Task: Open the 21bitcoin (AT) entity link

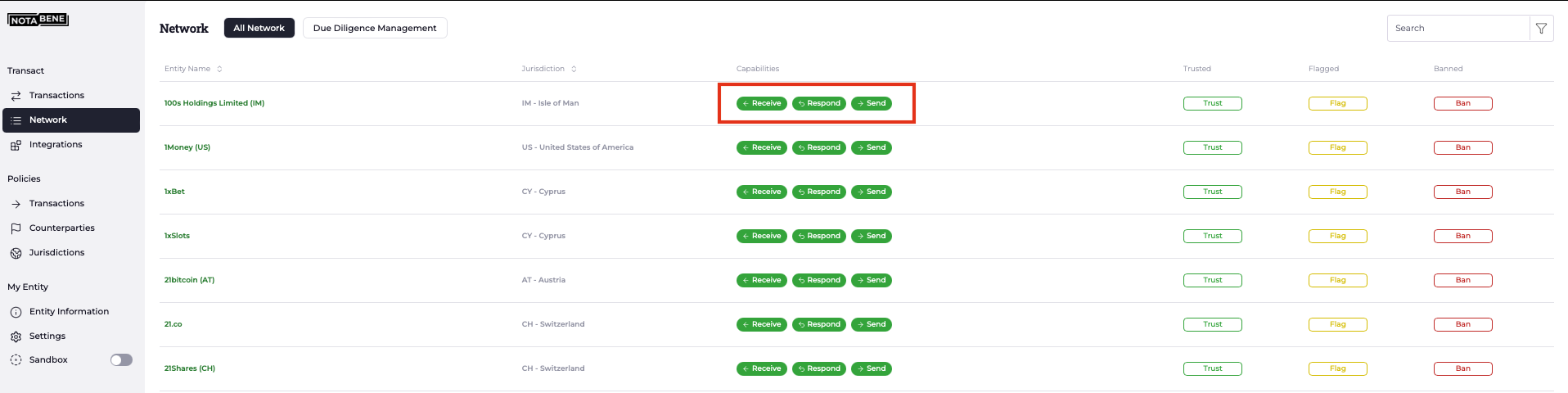Action: tap(189, 280)
